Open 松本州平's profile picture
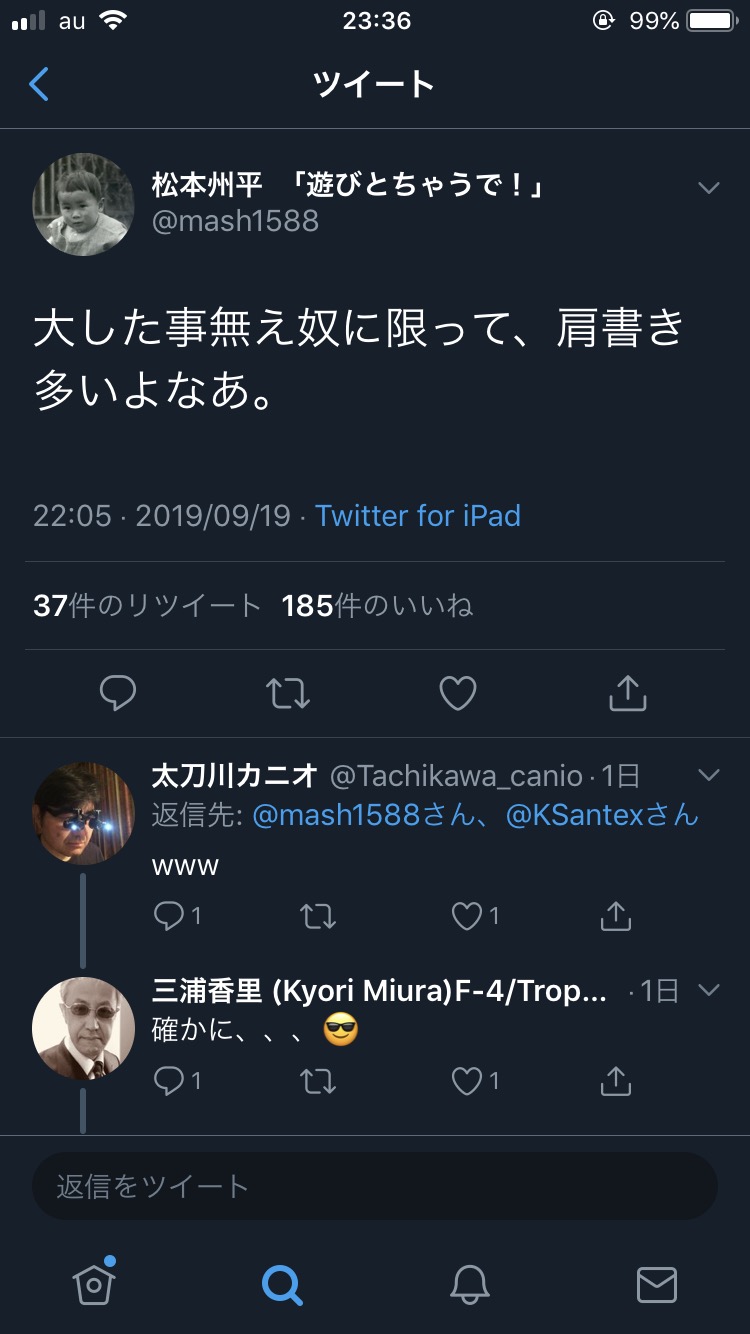This screenshot has width=750, height=1334. coord(84,204)
